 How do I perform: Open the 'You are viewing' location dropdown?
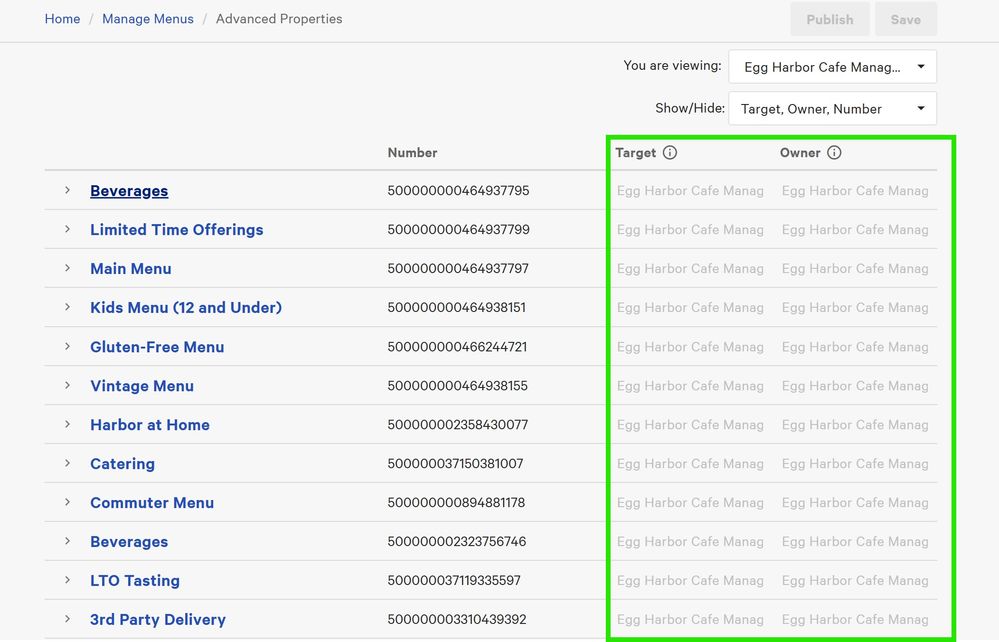tap(832, 67)
